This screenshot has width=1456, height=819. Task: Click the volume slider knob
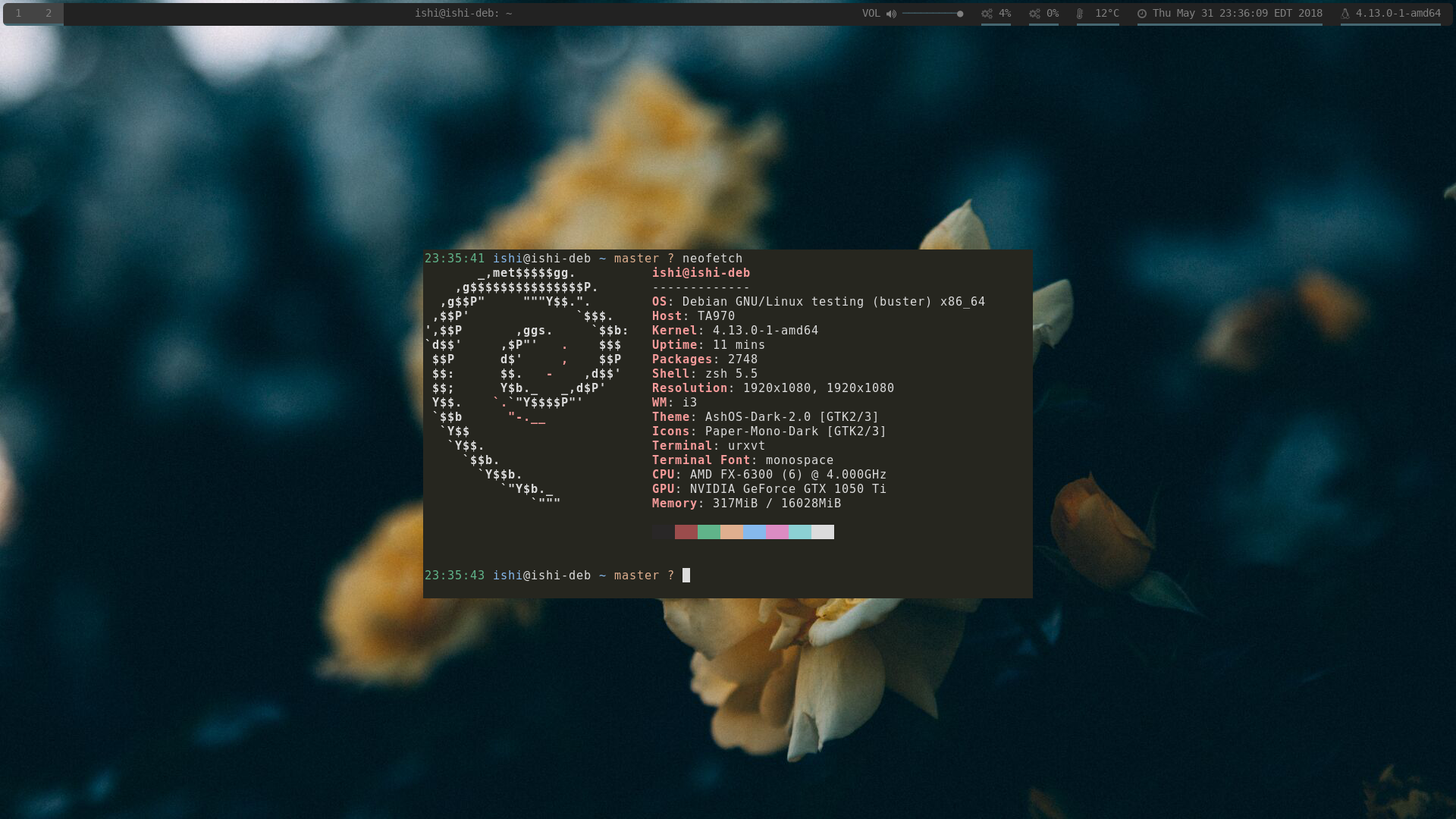(960, 14)
